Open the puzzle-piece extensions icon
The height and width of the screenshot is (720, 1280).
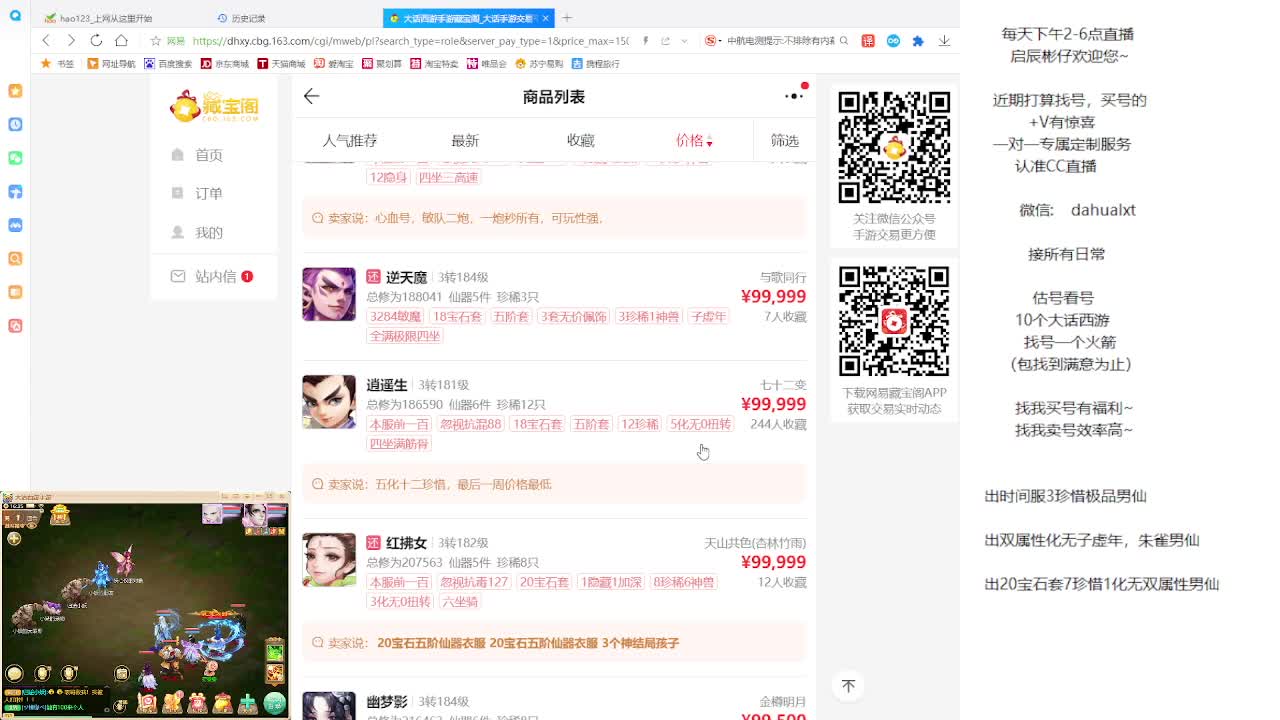coord(918,41)
